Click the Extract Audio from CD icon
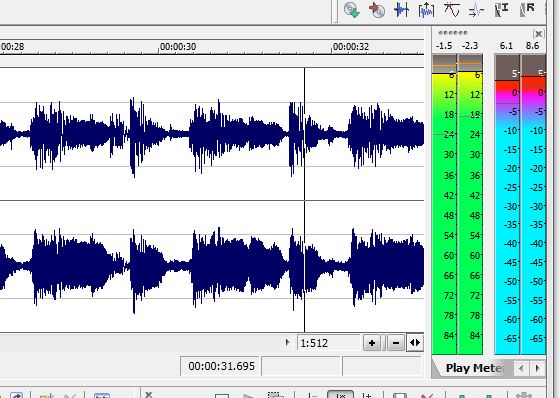The height and width of the screenshot is (398, 560). click(351, 10)
